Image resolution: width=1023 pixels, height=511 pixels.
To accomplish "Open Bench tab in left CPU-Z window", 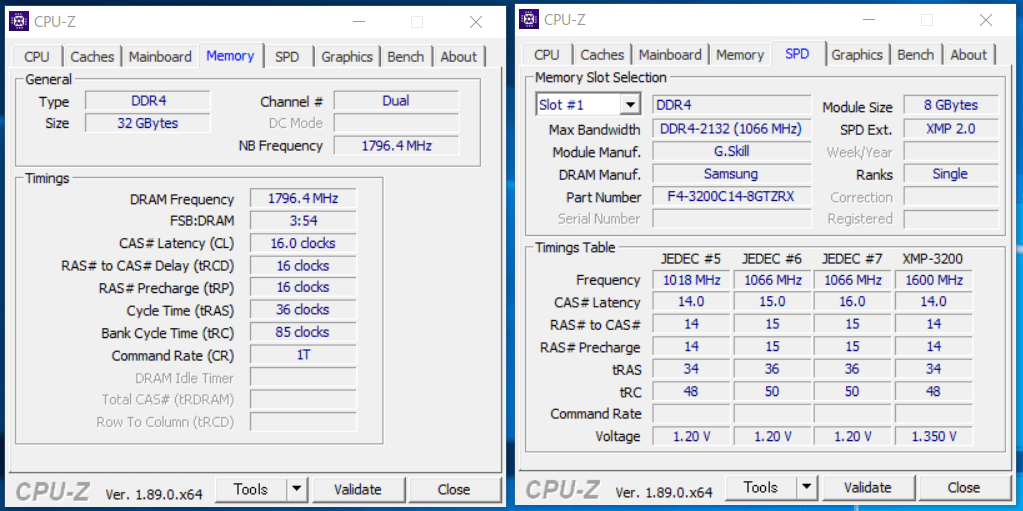I will [406, 57].
